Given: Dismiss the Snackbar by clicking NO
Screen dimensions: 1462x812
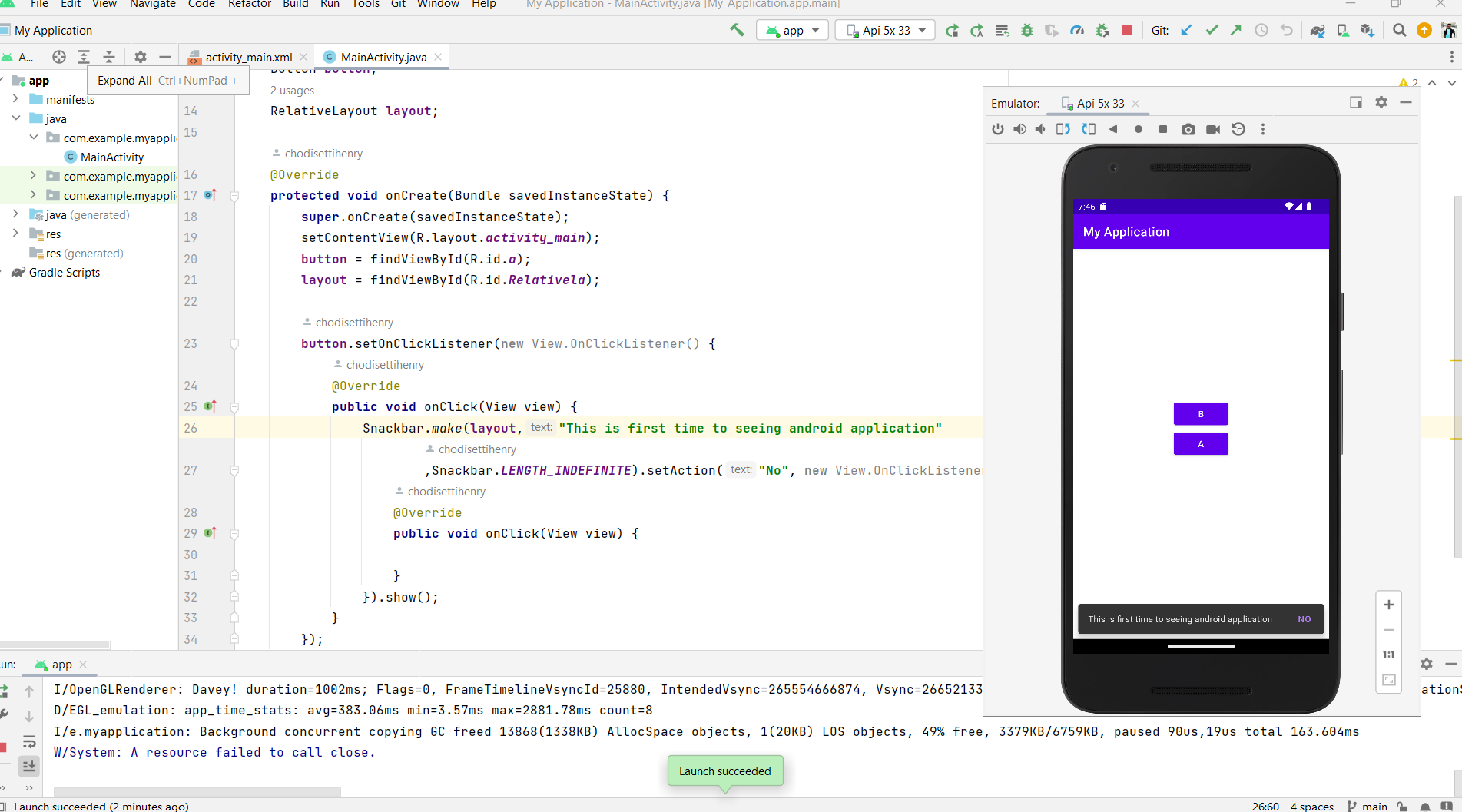Looking at the screenshot, I should coord(1304,618).
